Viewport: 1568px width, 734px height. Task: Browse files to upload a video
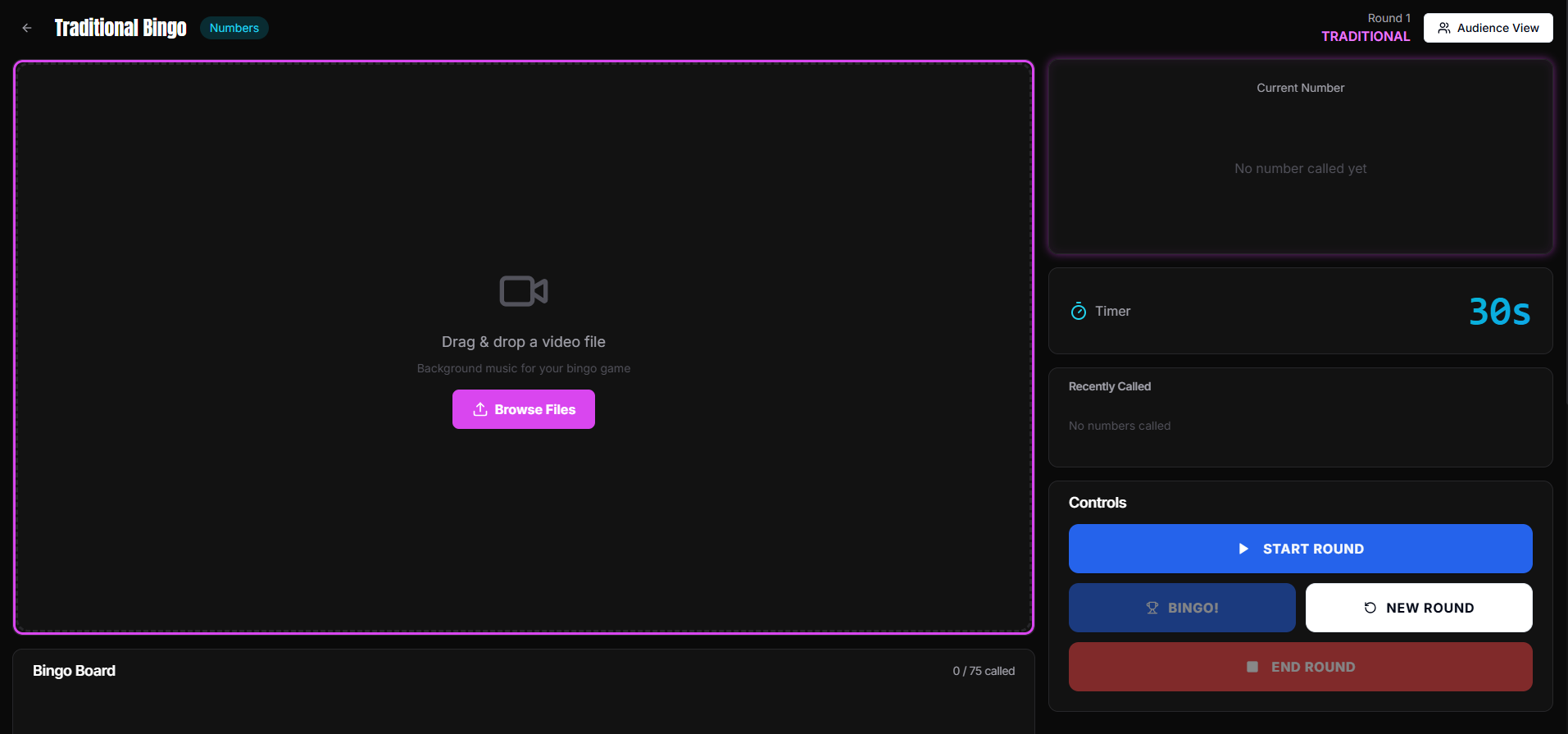pos(524,409)
